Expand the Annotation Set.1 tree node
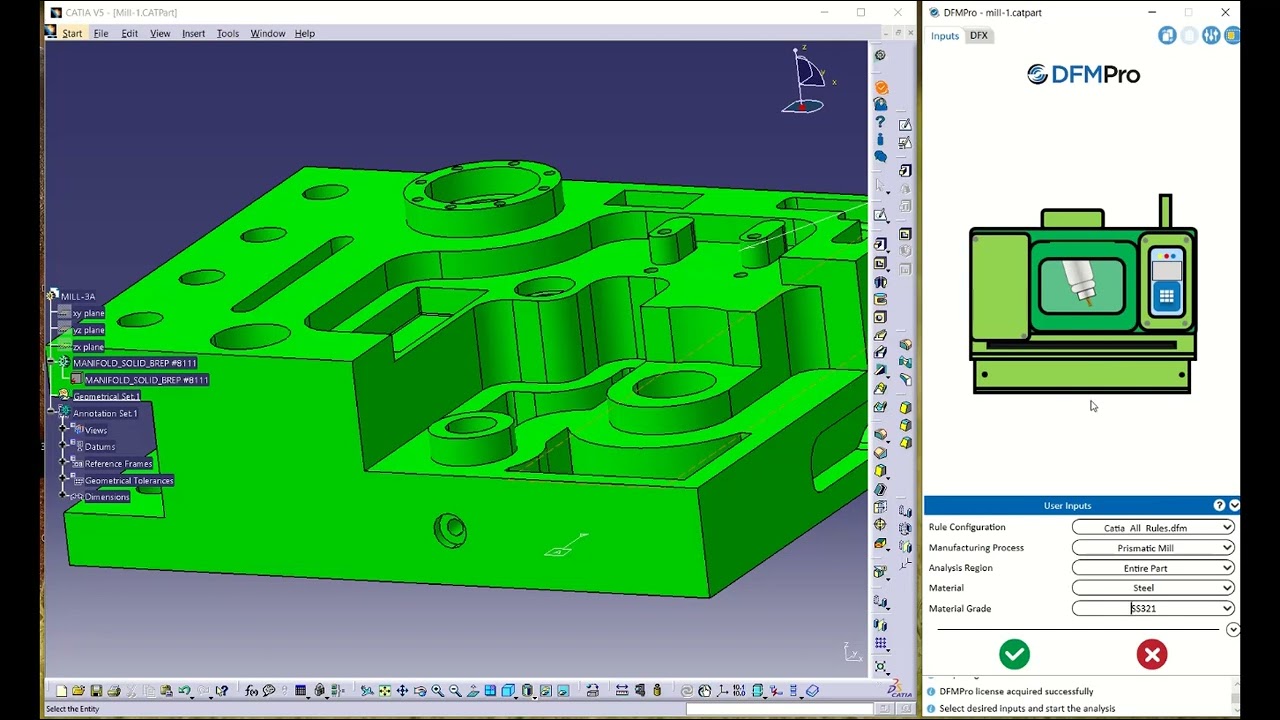 point(51,411)
